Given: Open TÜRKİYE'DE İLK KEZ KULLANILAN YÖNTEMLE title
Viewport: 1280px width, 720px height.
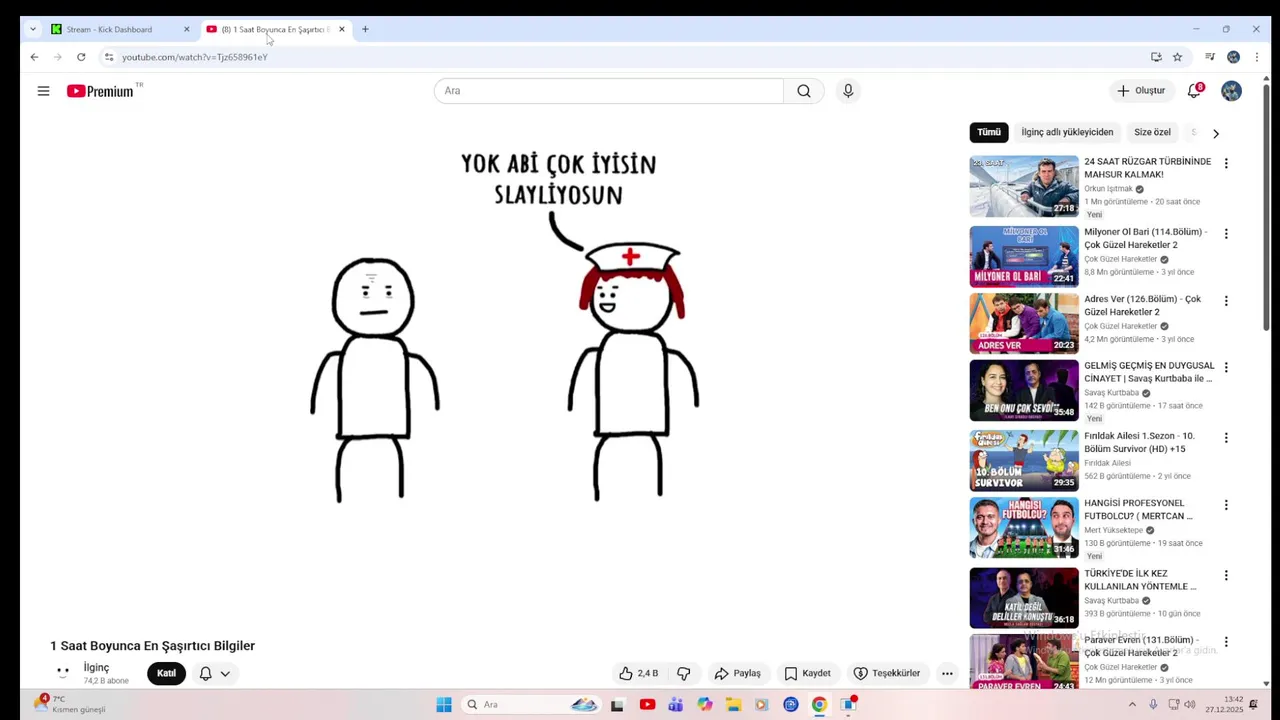Looking at the screenshot, I should 1140,580.
